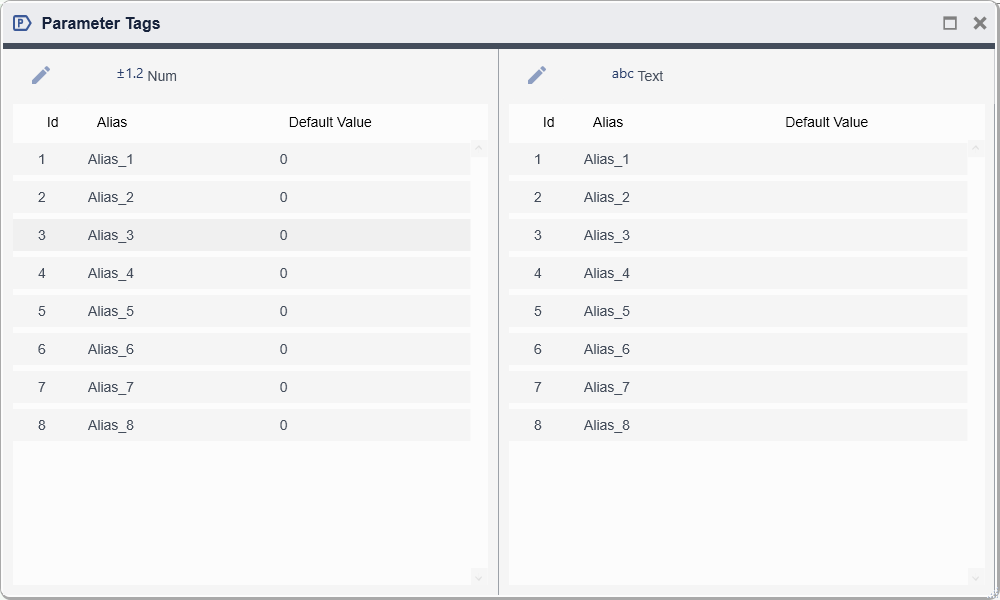Click Default Value header in Num table
Image resolution: width=1000 pixels, height=600 pixels.
click(330, 122)
